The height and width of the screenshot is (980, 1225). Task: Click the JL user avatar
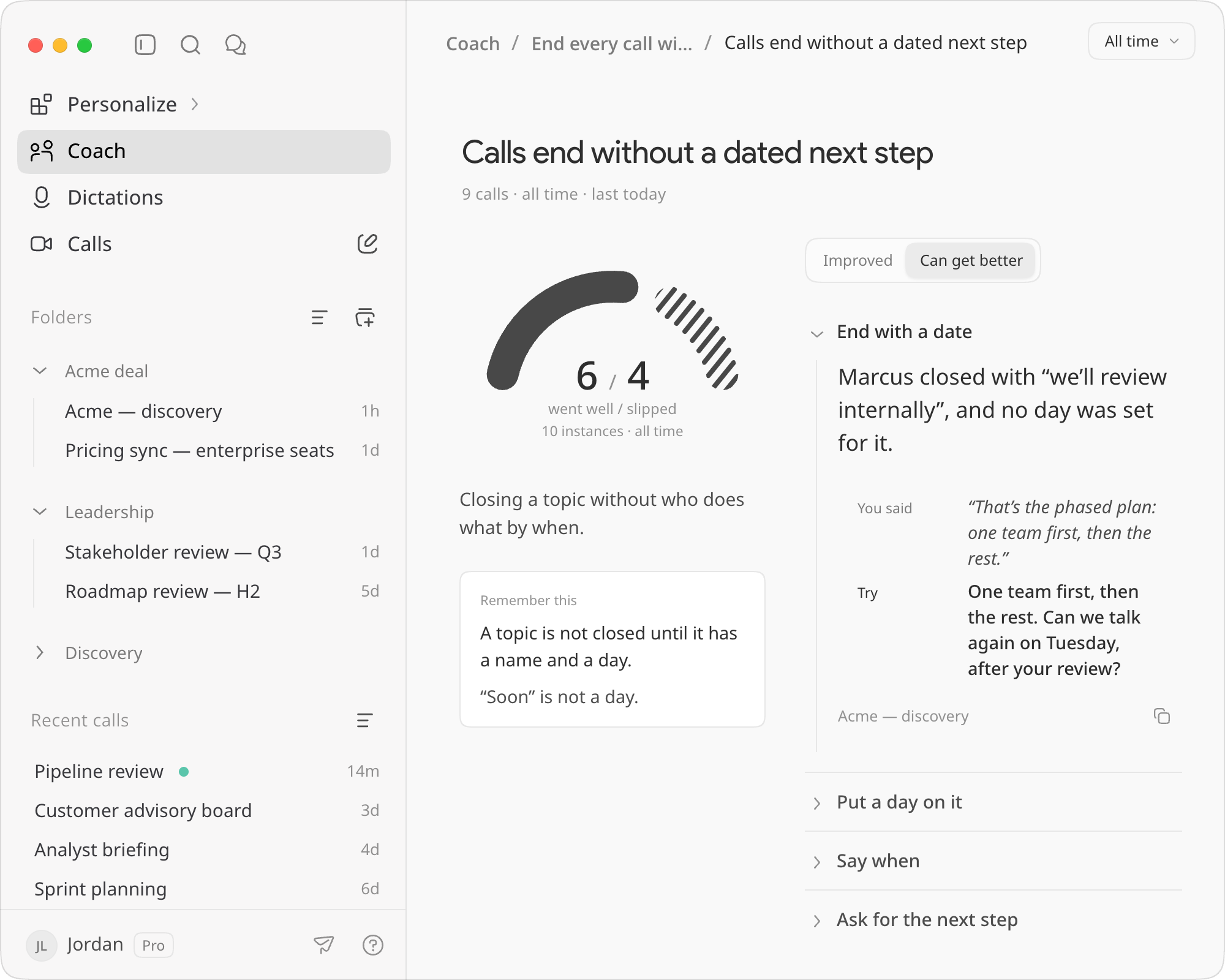click(x=41, y=945)
